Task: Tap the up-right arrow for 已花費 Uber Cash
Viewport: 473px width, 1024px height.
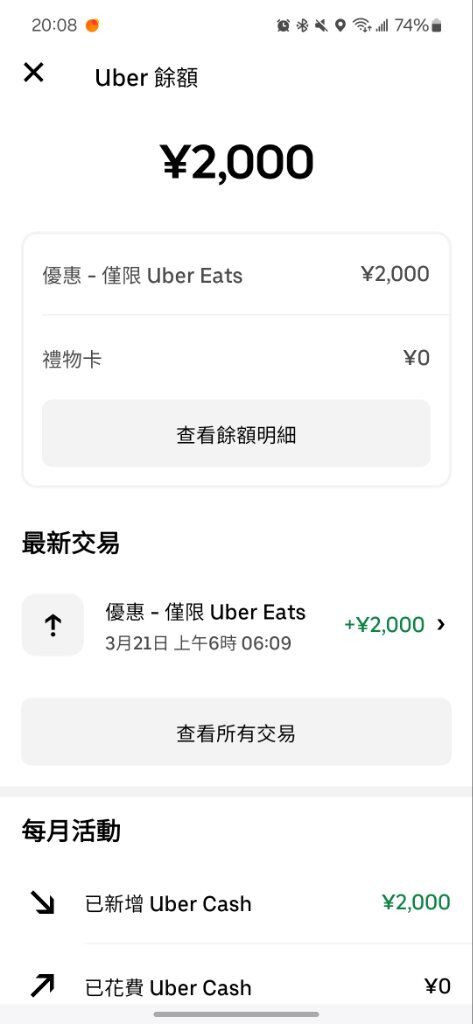Action: 42,985
